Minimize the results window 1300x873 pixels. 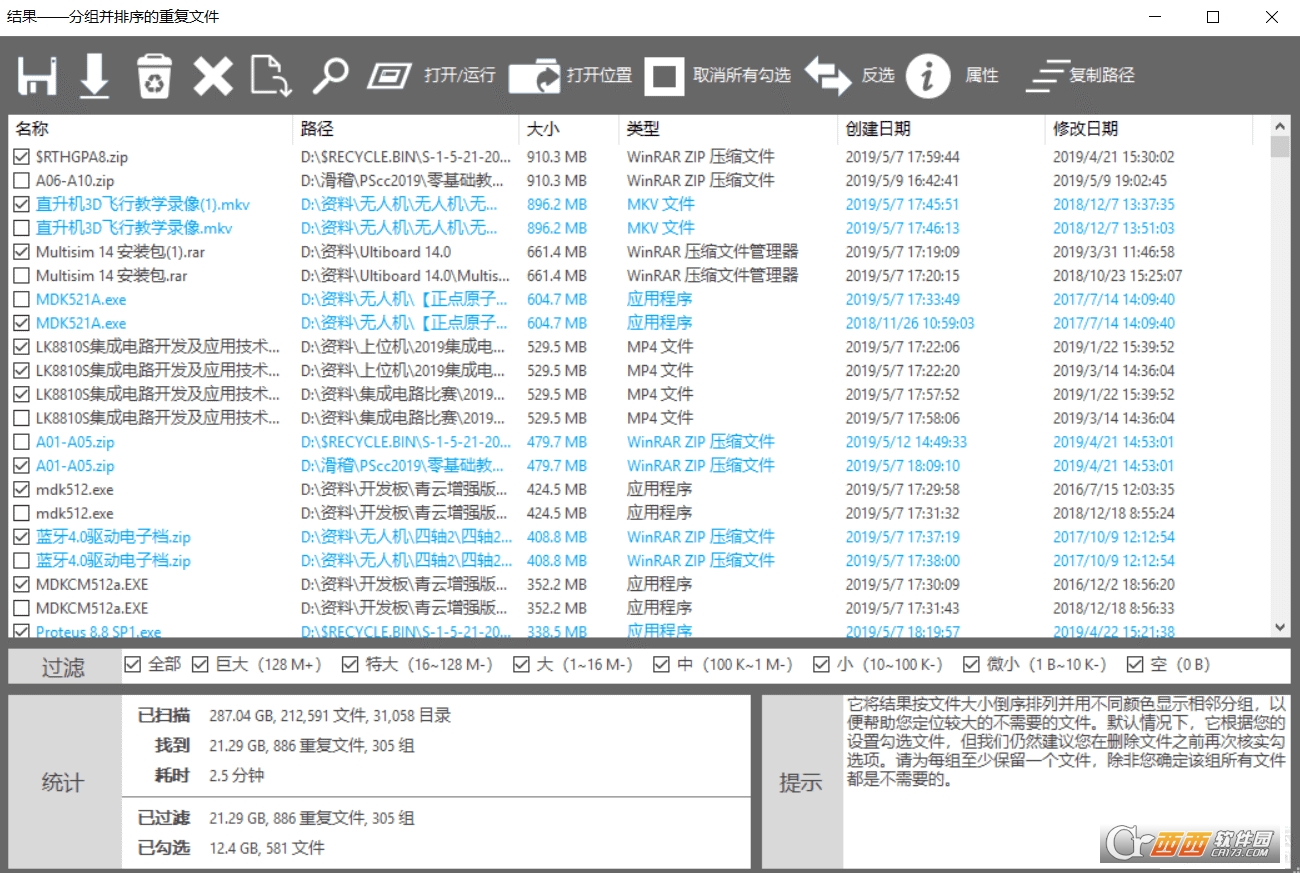[1154, 17]
